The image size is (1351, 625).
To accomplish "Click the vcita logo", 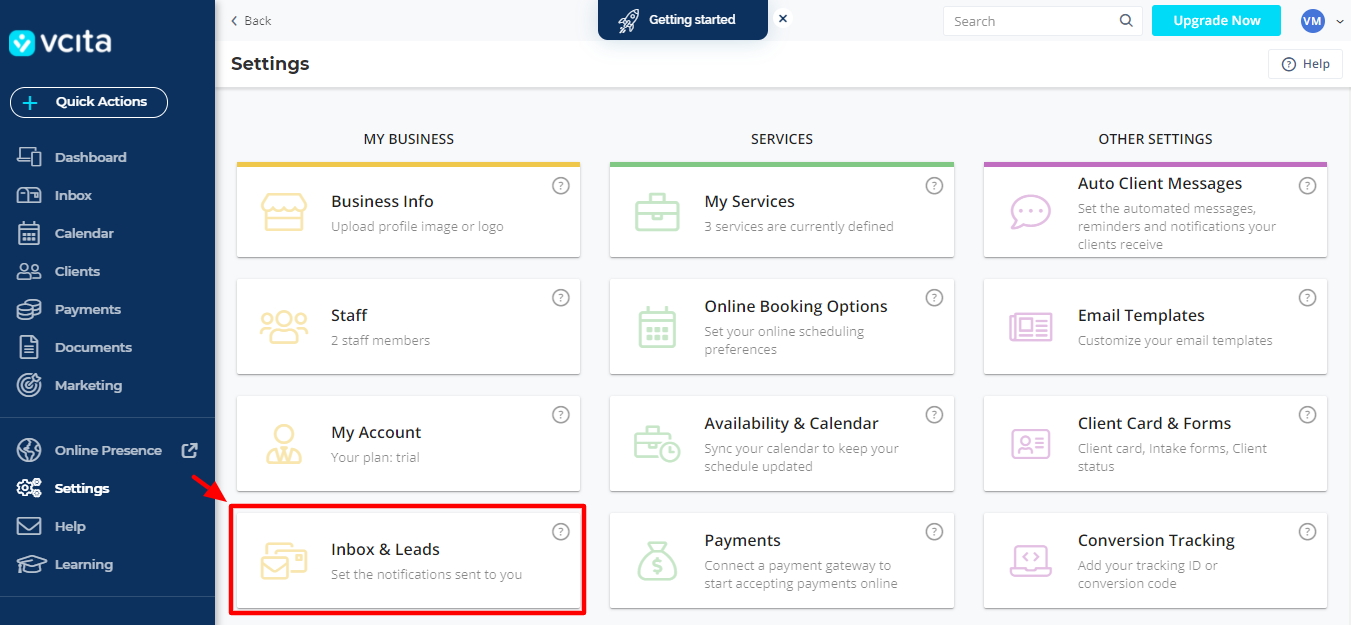I will coord(60,42).
